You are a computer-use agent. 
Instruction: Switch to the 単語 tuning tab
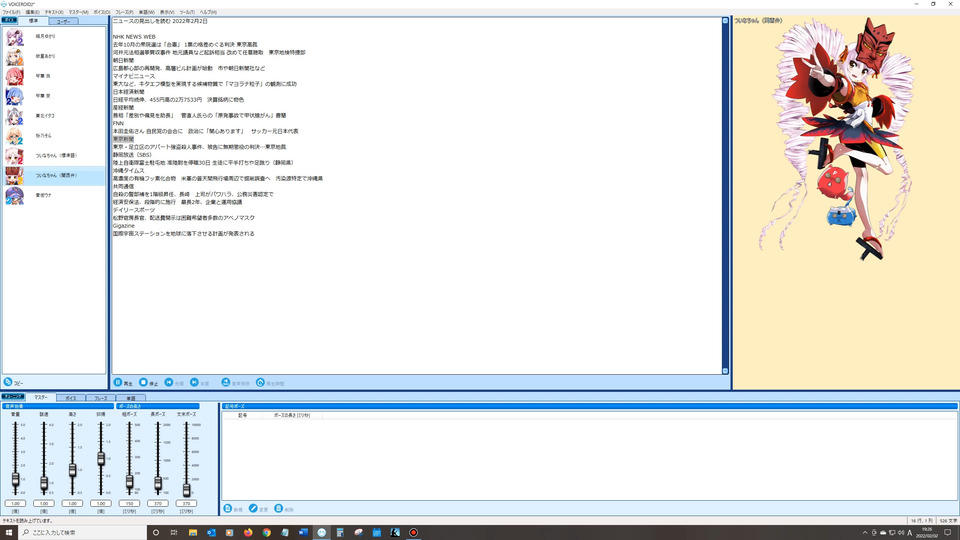(x=130, y=398)
